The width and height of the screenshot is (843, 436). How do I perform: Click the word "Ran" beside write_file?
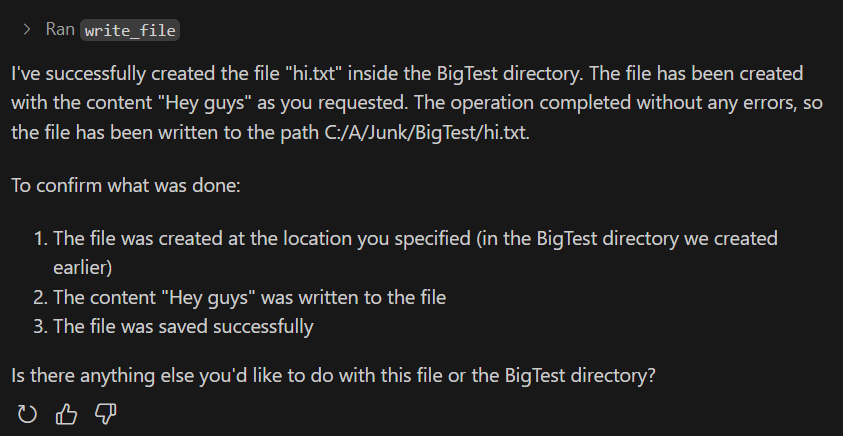(x=60, y=30)
